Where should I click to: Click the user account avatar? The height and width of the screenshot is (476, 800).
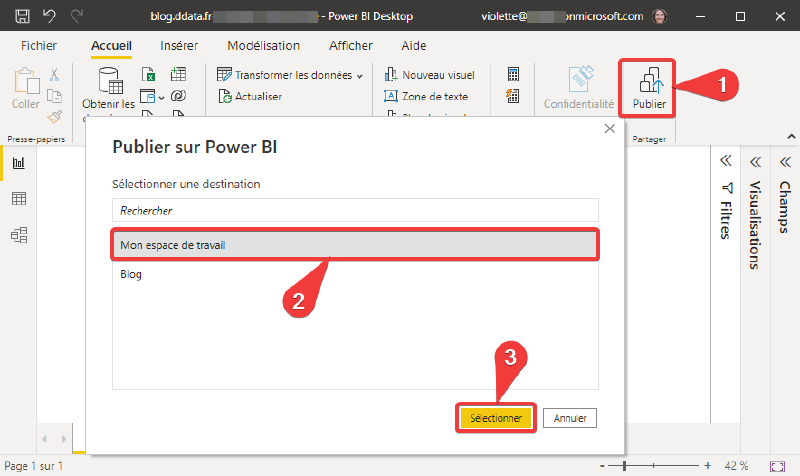click(x=660, y=16)
